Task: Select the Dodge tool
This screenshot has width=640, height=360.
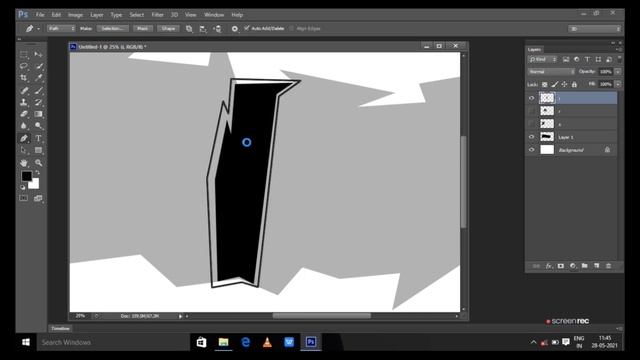Action: tap(38, 126)
